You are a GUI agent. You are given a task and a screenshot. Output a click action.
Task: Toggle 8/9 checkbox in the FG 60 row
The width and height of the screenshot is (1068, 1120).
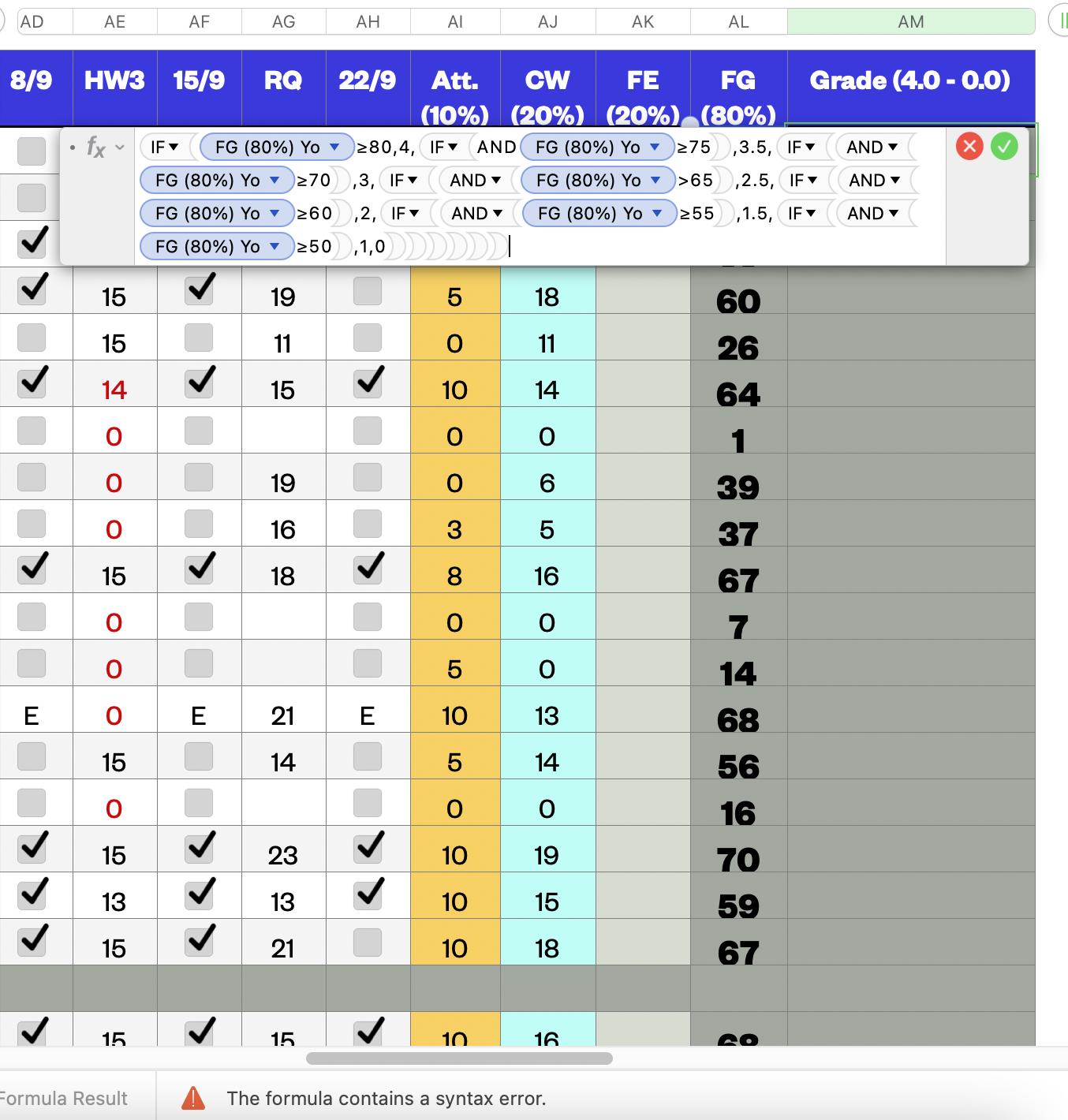click(x=32, y=289)
